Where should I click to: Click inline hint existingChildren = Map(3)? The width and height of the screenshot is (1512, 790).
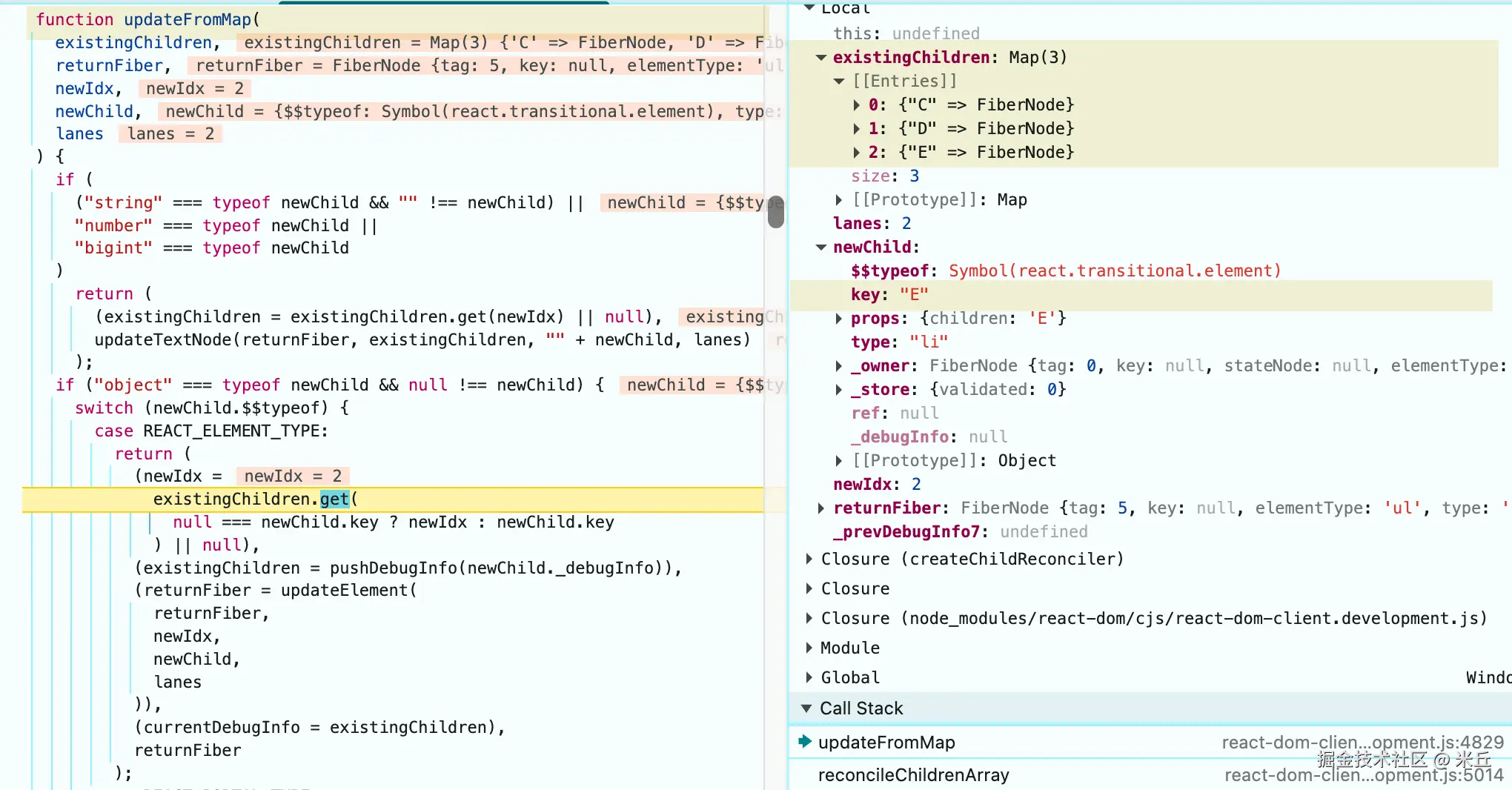click(x=511, y=43)
